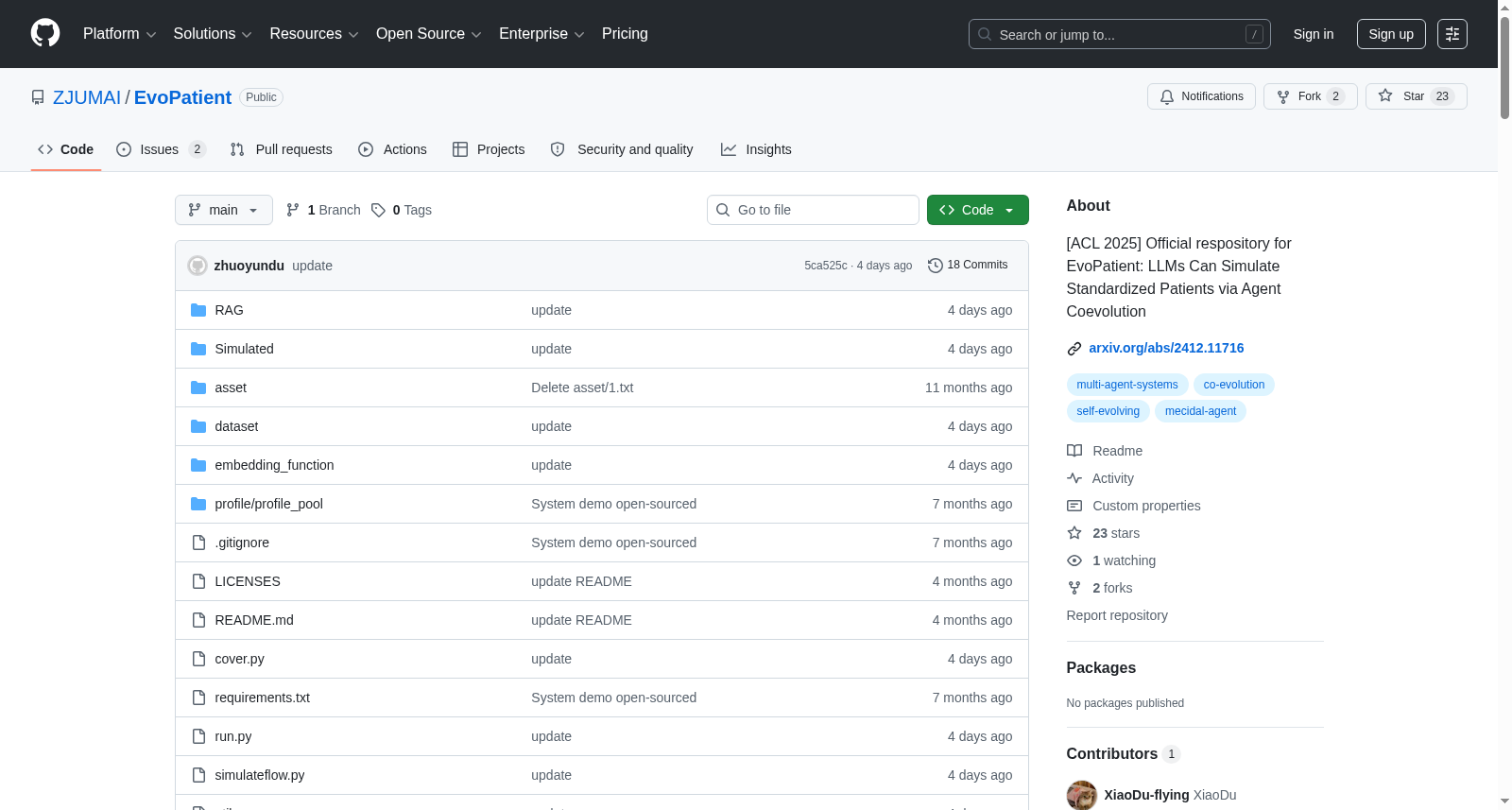Open the ZJUMAI owner link
1512x810 pixels.
[x=87, y=97]
